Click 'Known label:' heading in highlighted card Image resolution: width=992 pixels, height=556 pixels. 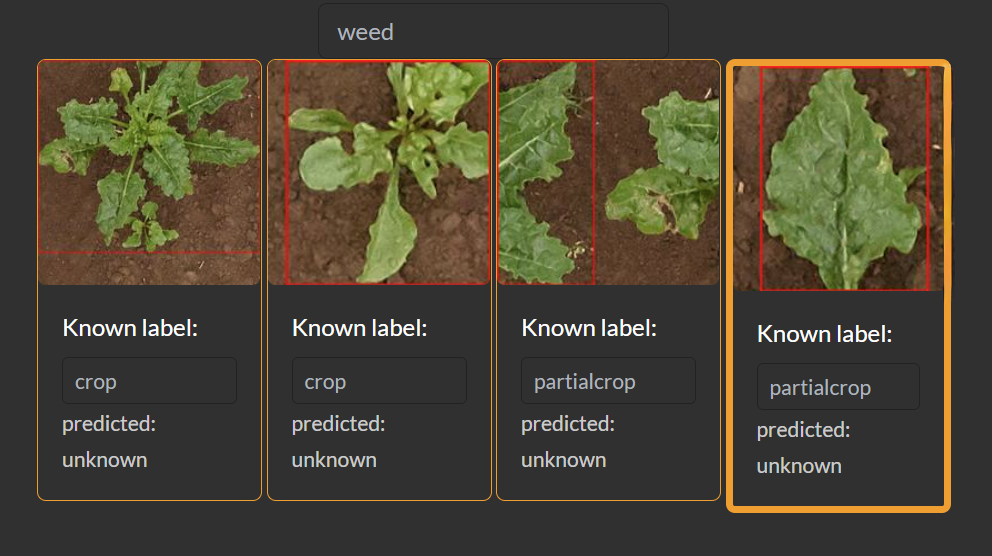coord(824,334)
